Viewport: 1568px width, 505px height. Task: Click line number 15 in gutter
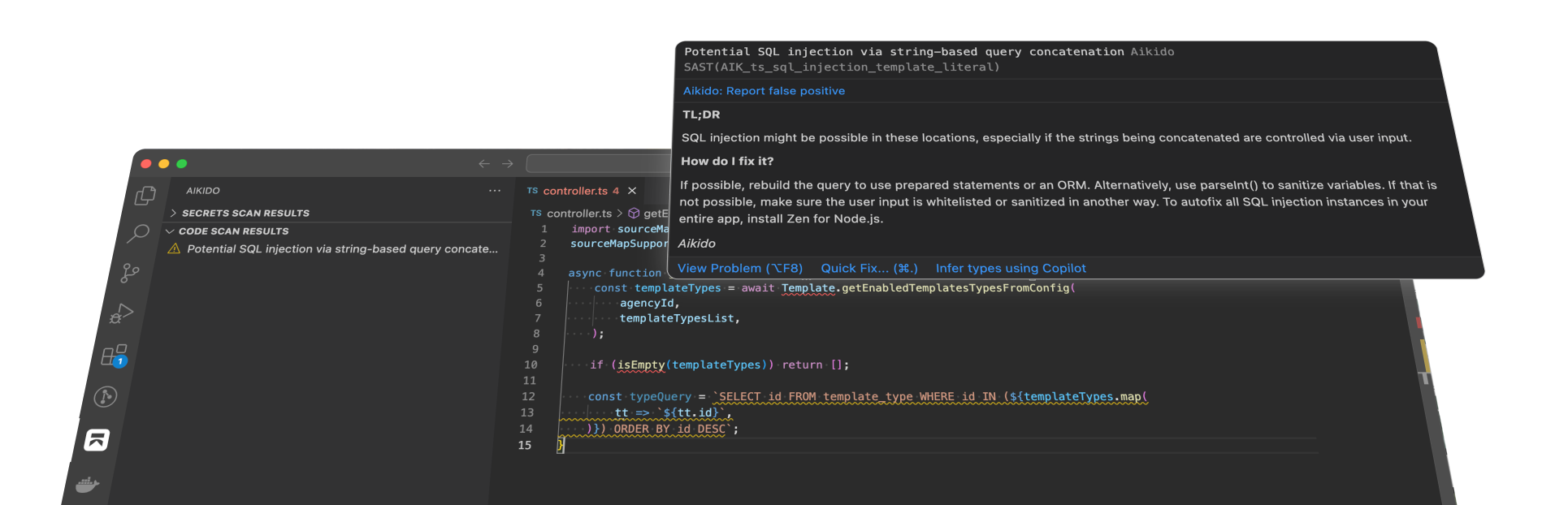point(525,446)
